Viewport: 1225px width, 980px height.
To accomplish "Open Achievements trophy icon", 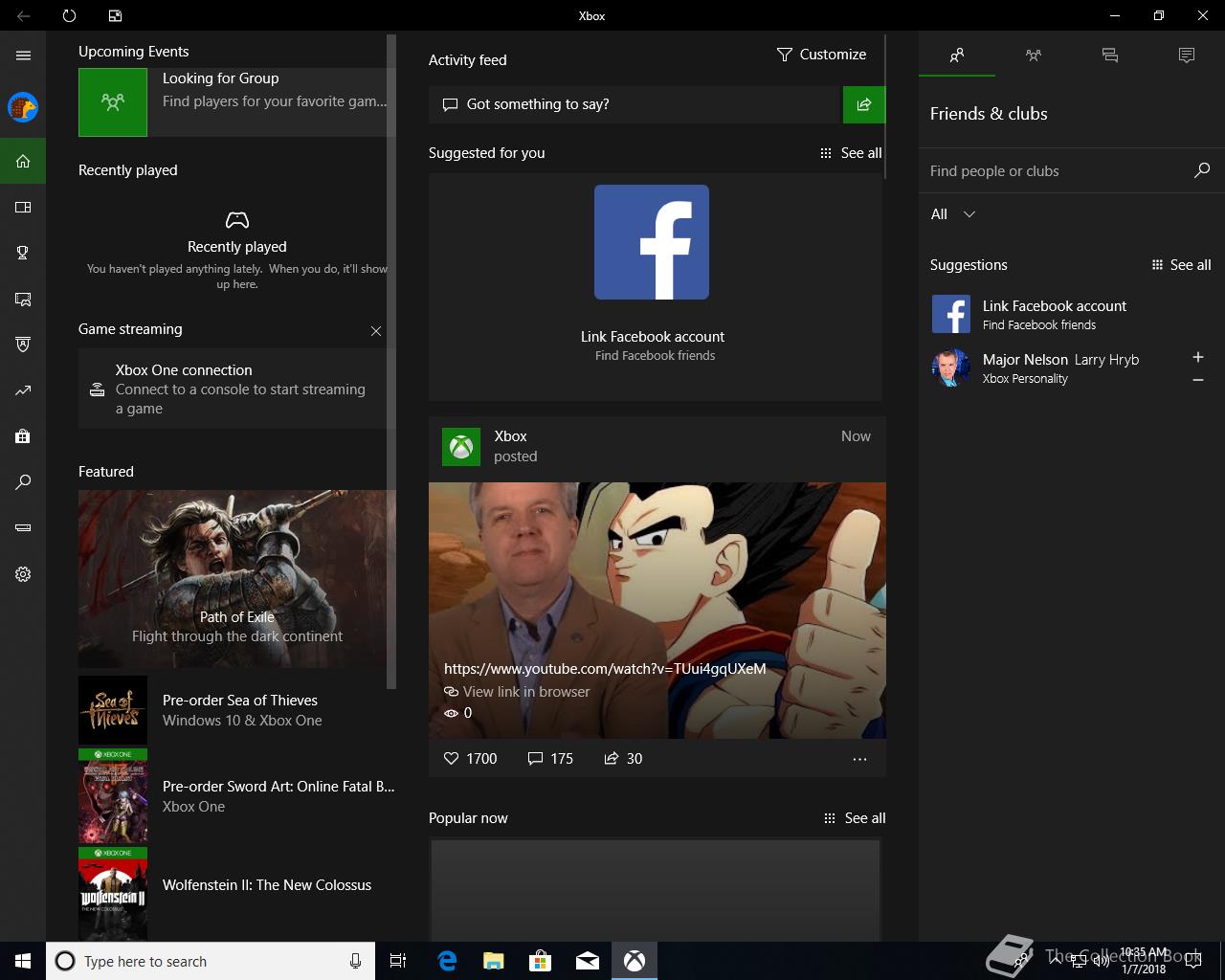I will (23, 253).
